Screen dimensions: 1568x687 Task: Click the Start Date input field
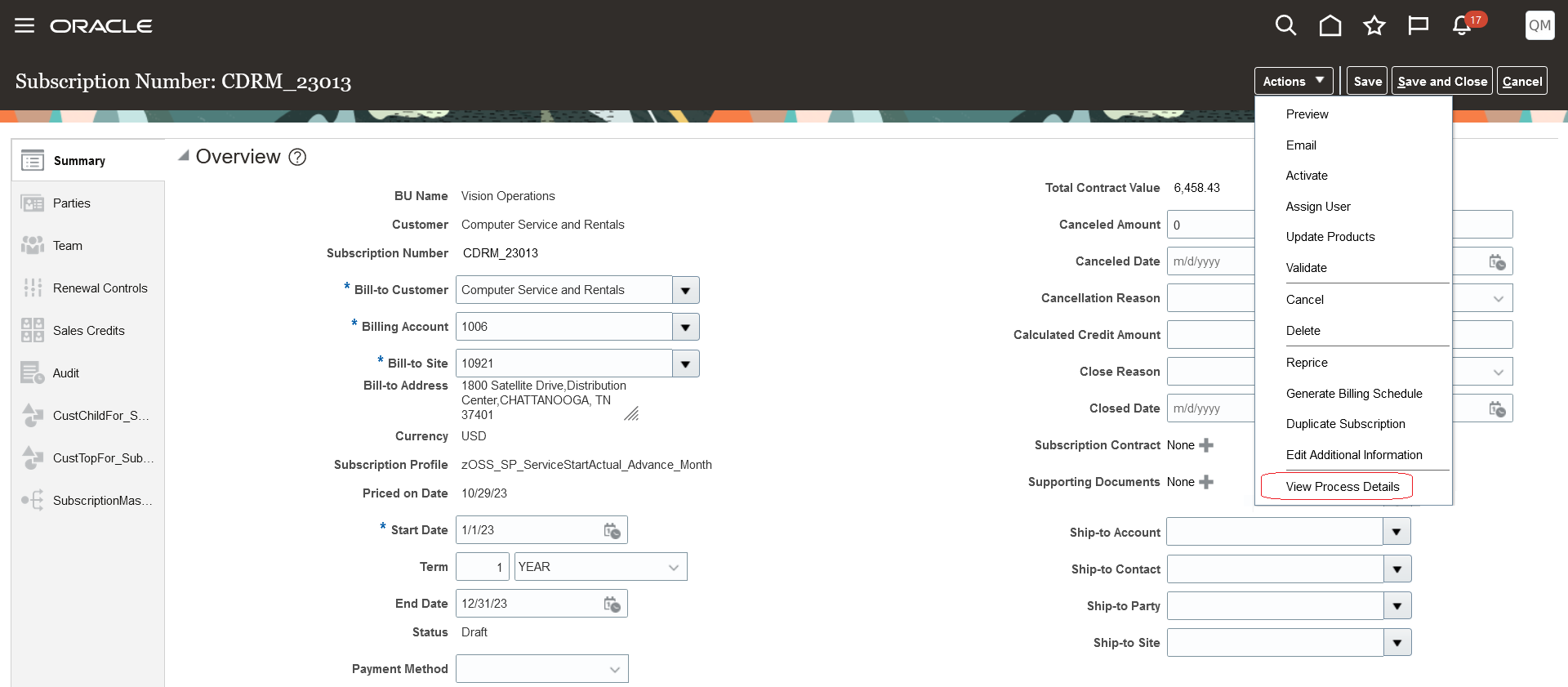coord(528,530)
